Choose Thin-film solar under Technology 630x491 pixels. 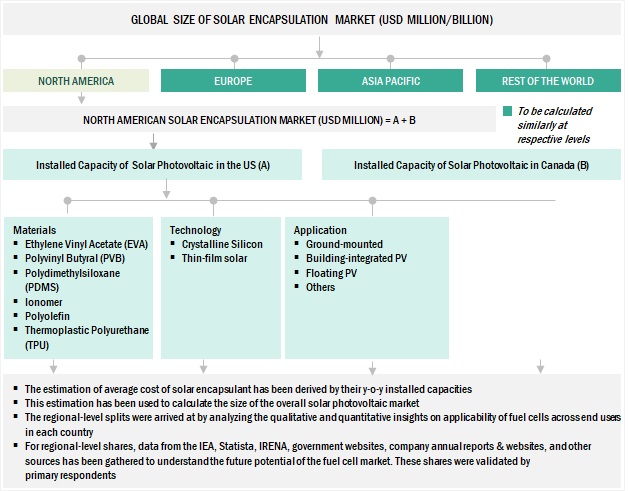coord(213,258)
